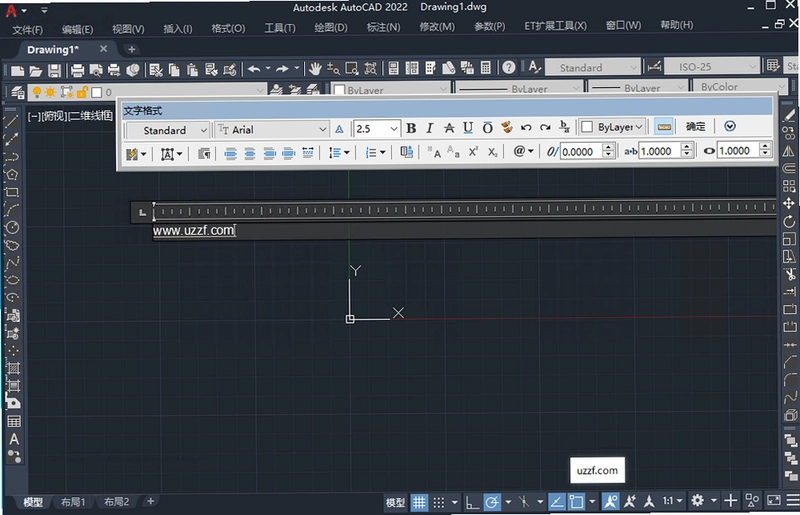
Task: Click width factor 1.0000 field
Action: click(737, 151)
